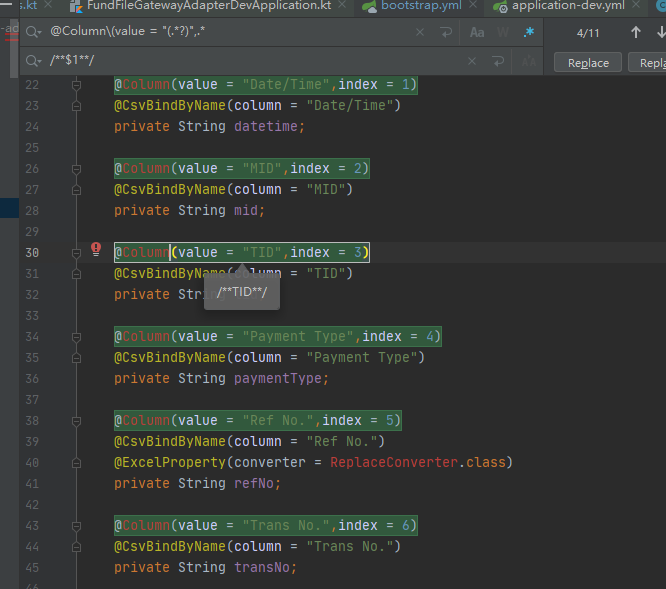
Task: Click field name transNo on line 45
Action: point(262,567)
